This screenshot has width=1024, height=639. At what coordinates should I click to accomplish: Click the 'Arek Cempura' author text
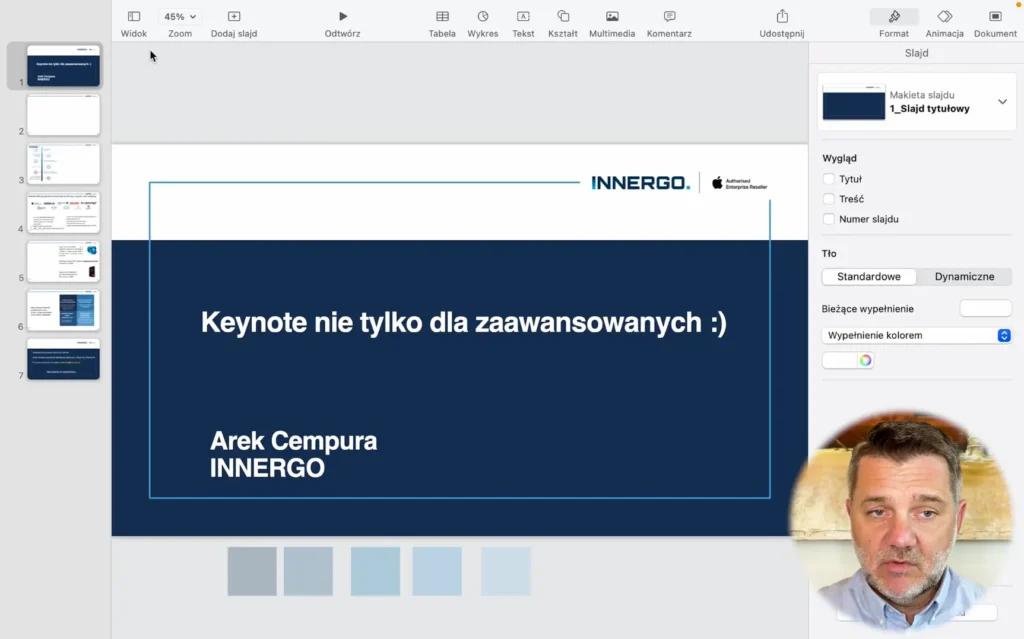coord(293,441)
